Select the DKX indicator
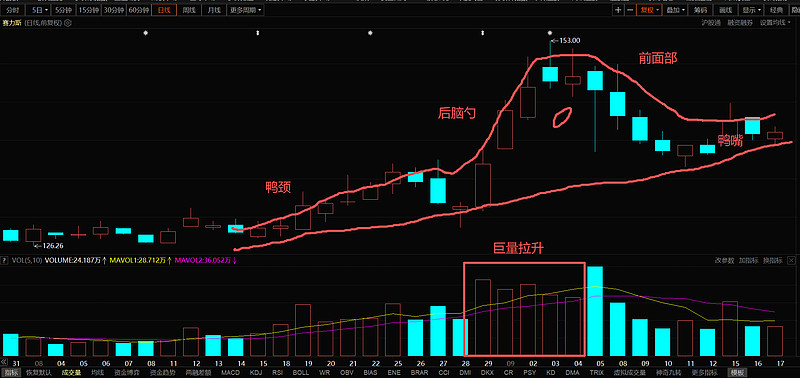The height and width of the screenshot is (378, 800). click(x=488, y=373)
